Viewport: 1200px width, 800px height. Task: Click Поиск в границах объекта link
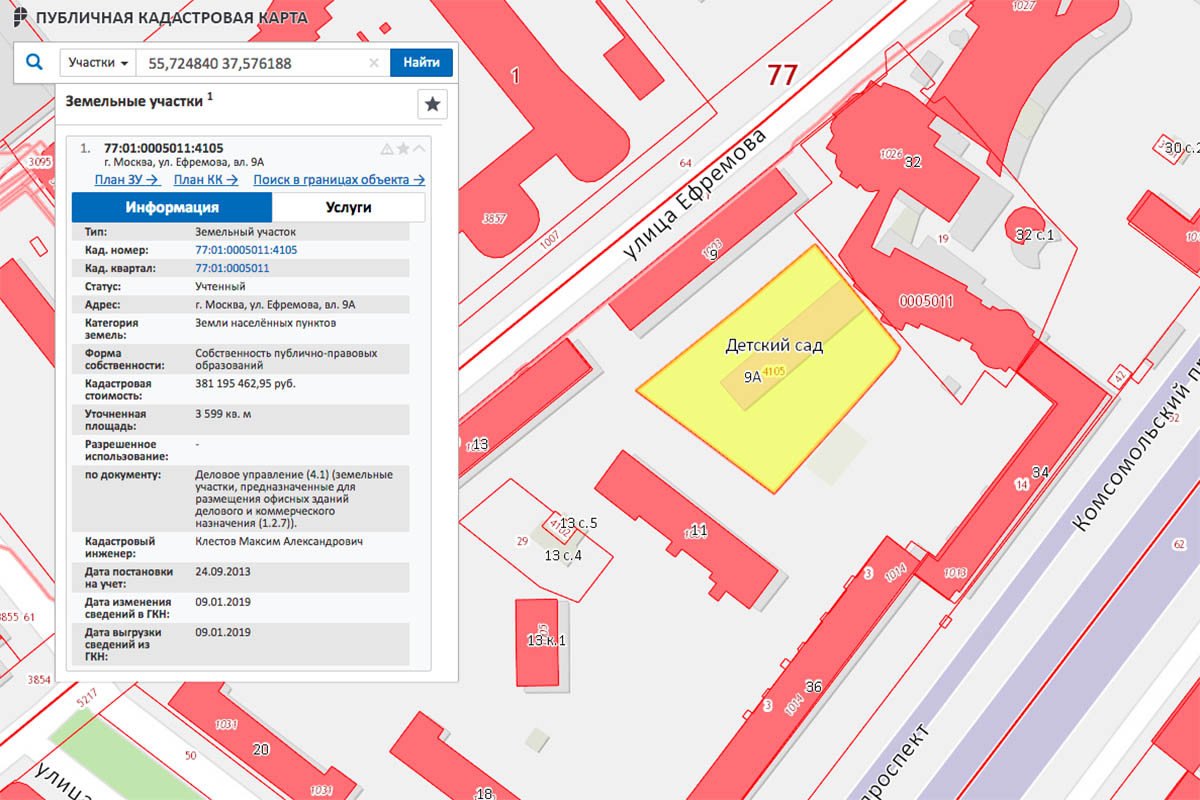pyautogui.click(x=339, y=180)
